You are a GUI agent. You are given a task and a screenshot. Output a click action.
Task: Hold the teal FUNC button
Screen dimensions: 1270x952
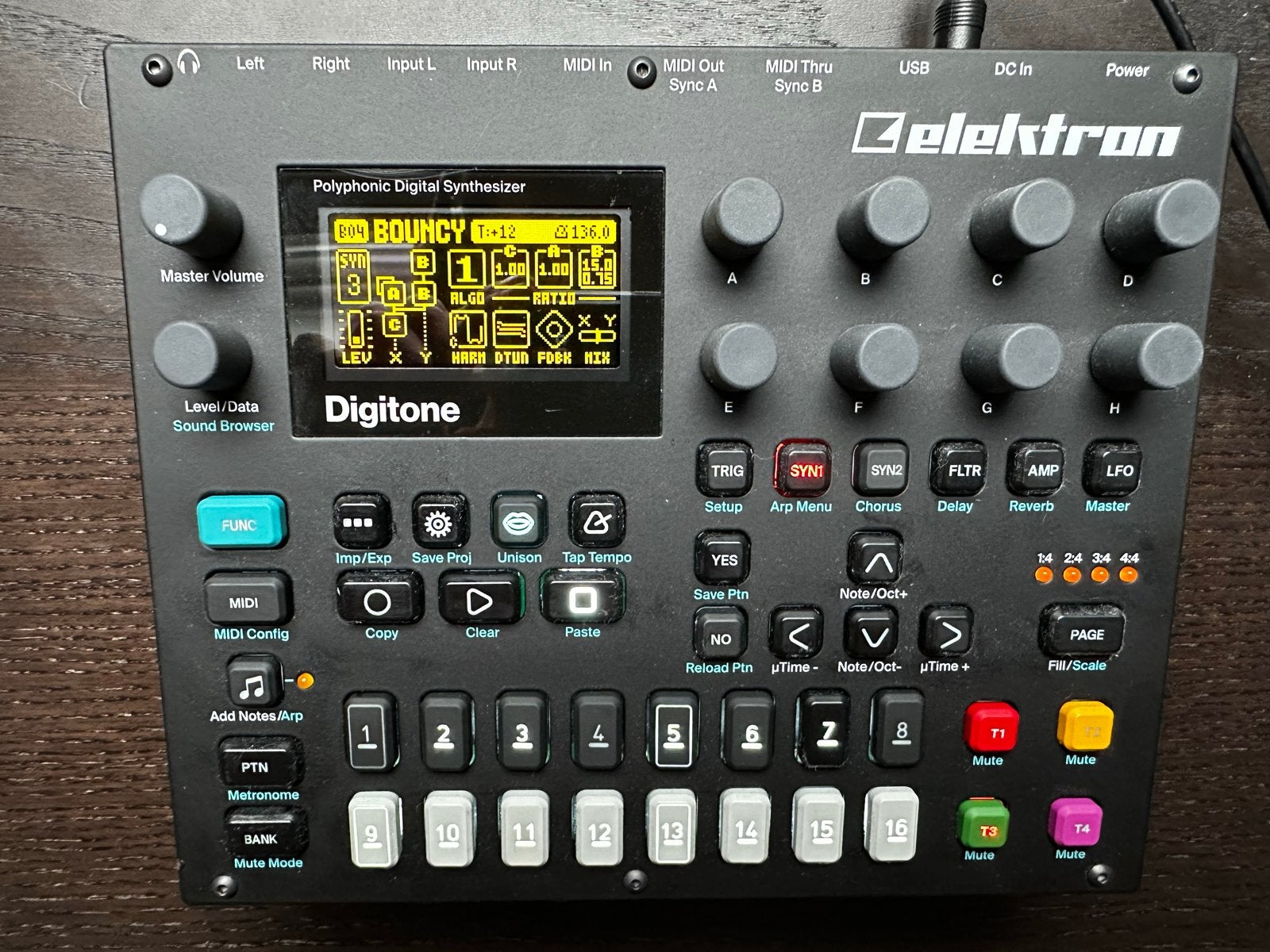point(241,523)
